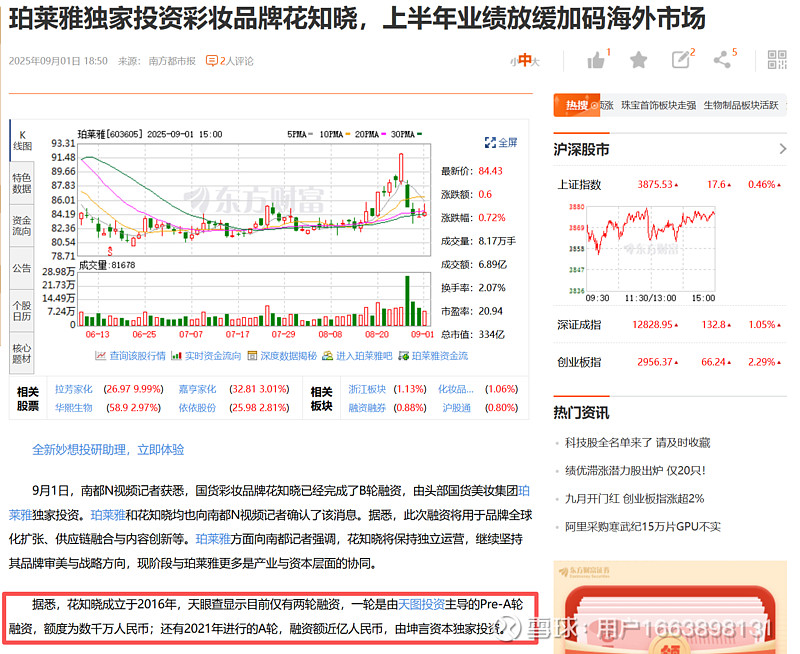800x654 pixels.
Task: Click the 珀莱雅 candlestick chart
Action: coord(254,200)
